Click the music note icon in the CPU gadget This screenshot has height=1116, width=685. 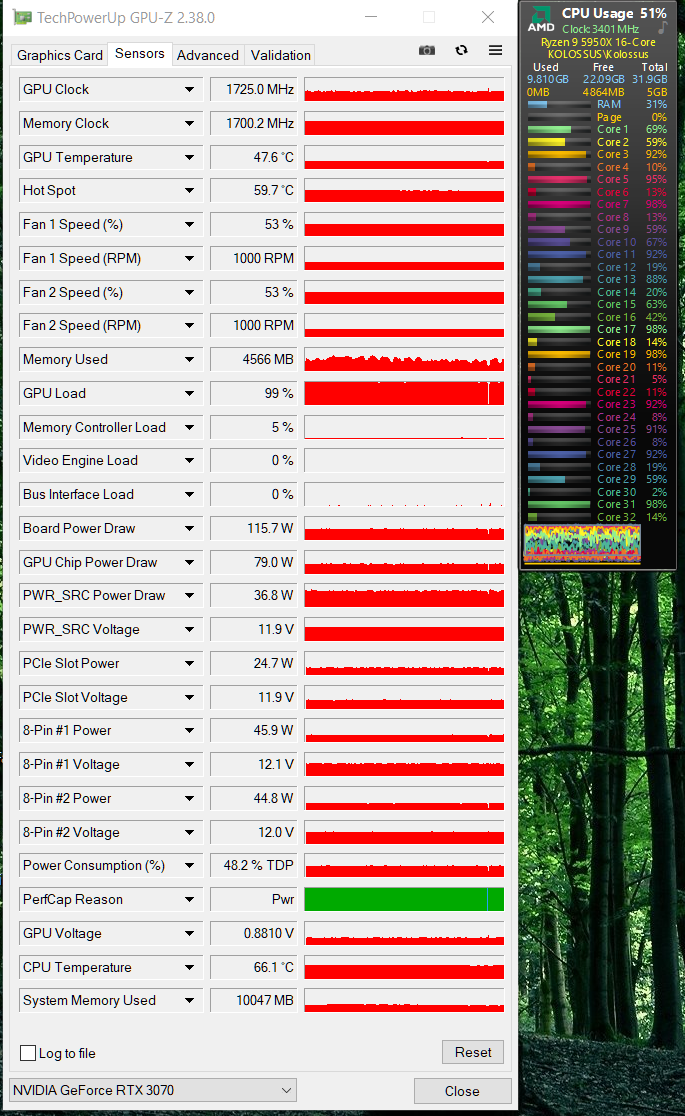tap(663, 28)
